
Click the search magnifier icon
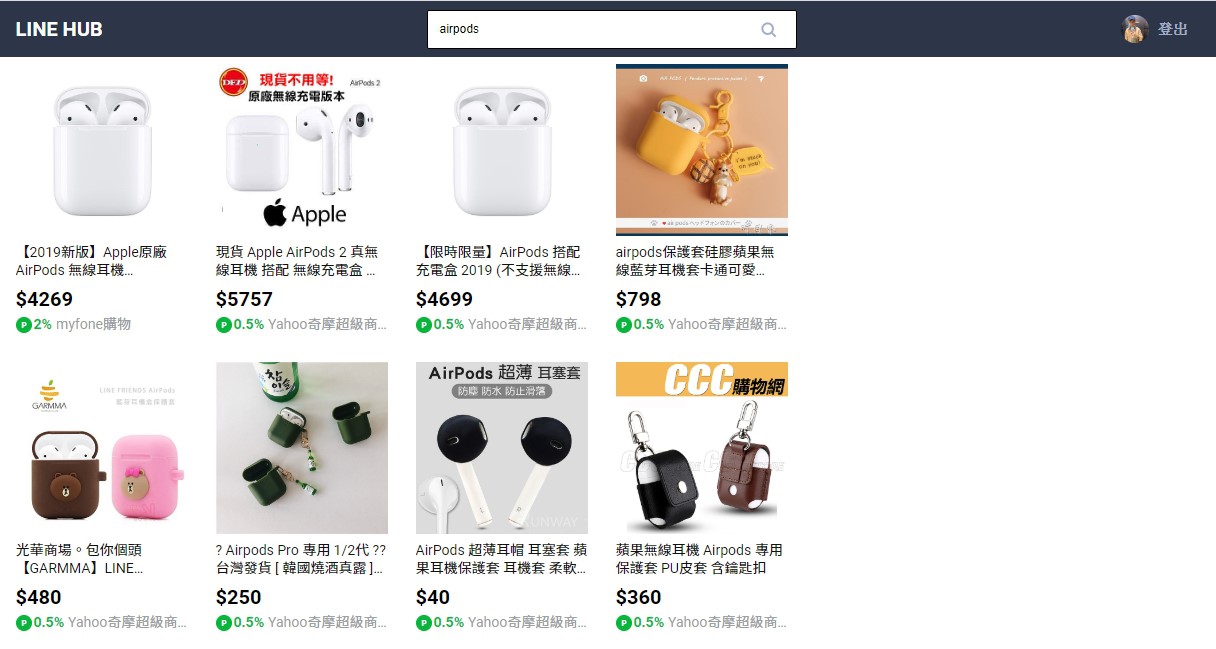[x=769, y=29]
